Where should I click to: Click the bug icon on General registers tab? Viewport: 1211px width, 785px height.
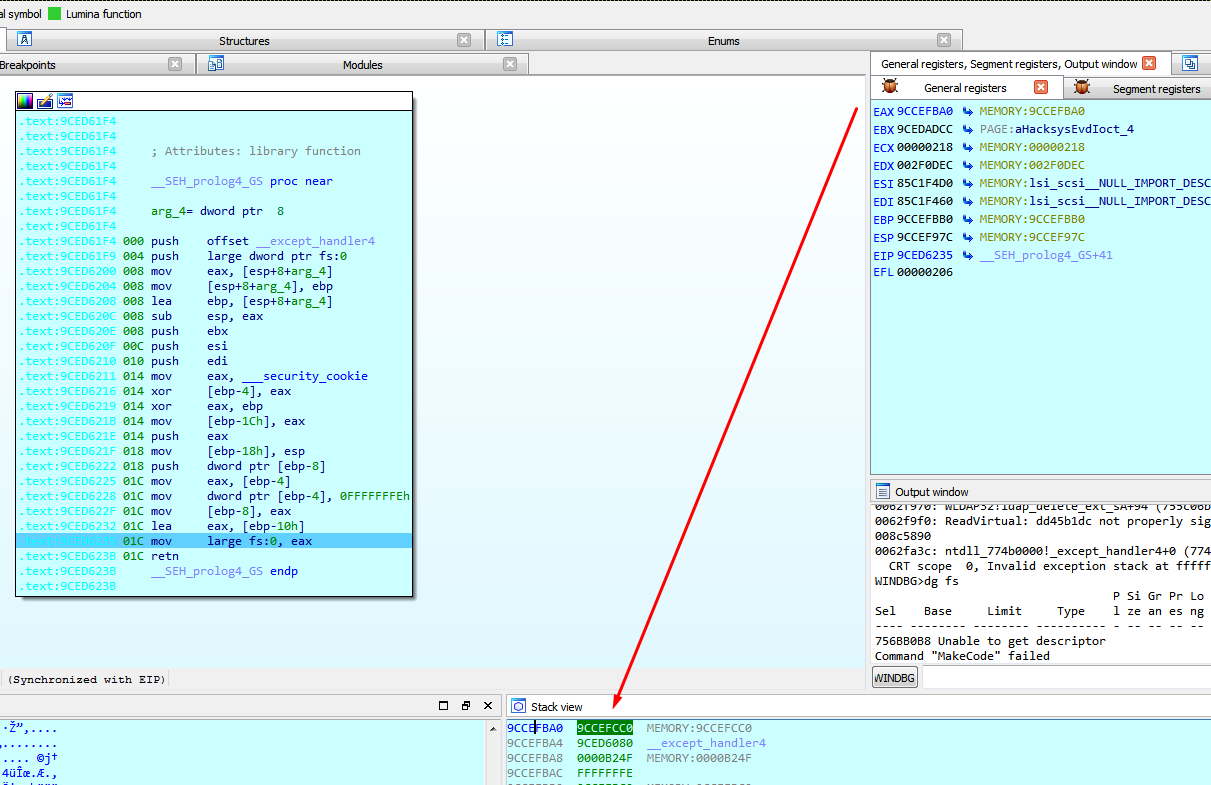(890, 88)
